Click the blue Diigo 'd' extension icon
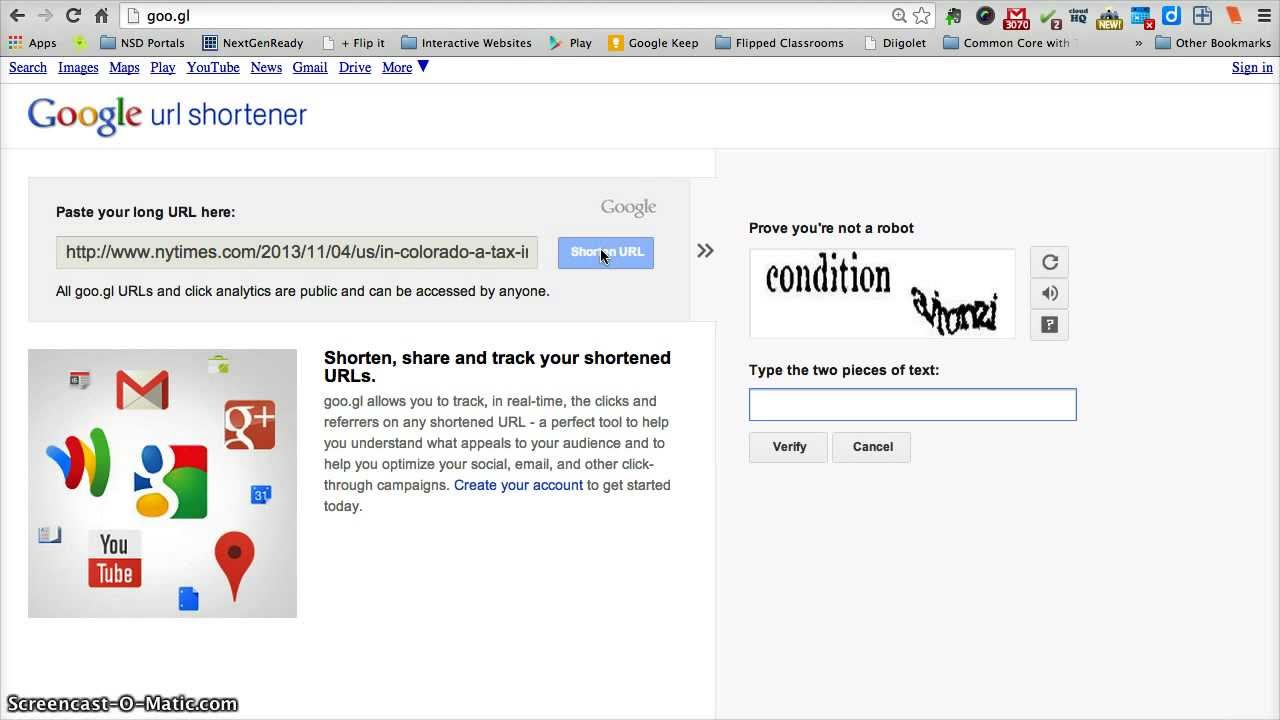 pos(1172,16)
